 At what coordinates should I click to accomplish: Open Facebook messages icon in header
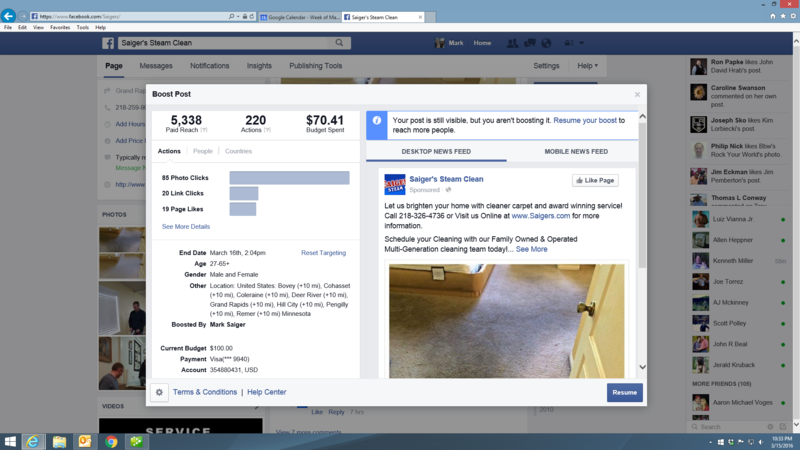pos(530,43)
